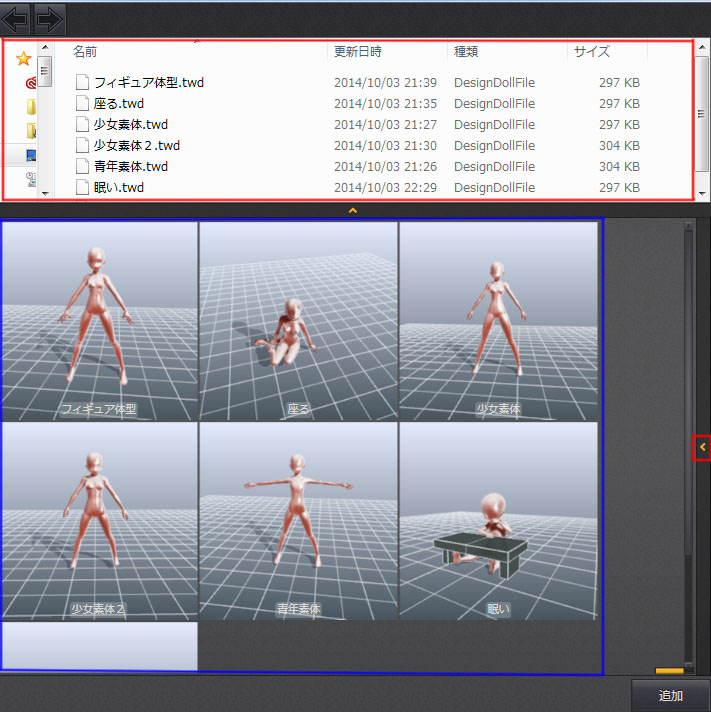Sort files by 名前 column header

click(x=86, y=52)
